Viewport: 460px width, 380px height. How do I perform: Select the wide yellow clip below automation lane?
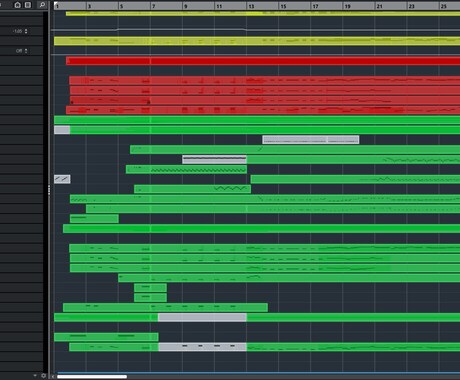[257, 41]
